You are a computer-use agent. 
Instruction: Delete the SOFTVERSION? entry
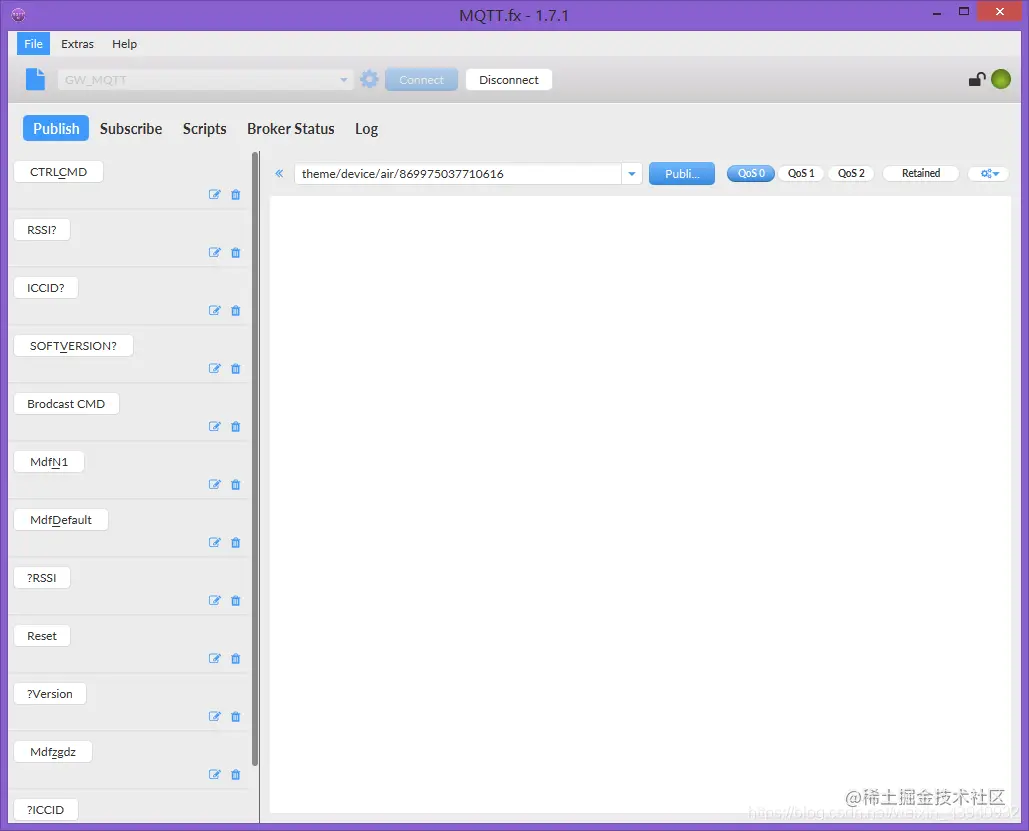[236, 368]
